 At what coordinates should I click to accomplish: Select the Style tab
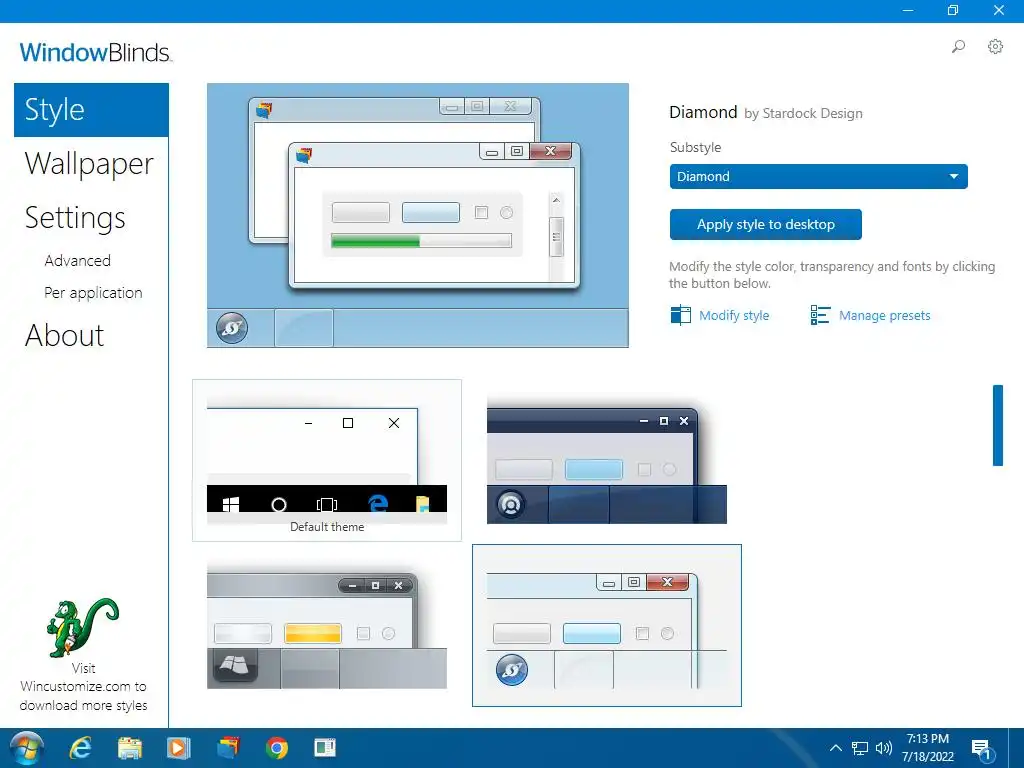pos(91,110)
